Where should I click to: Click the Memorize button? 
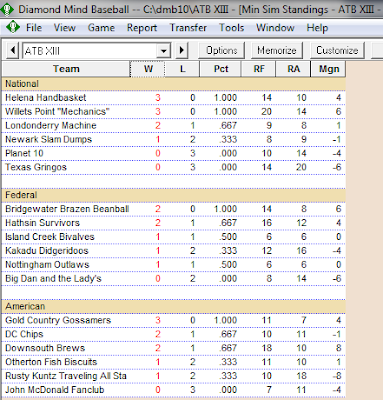(x=277, y=50)
